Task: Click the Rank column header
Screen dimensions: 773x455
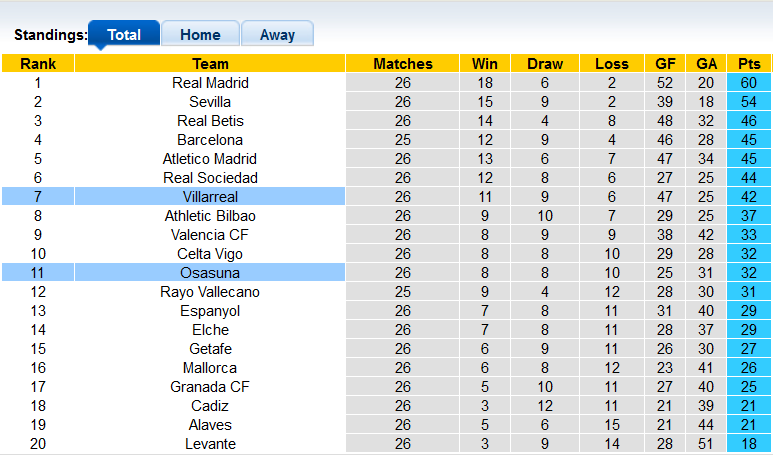Action: (38, 64)
